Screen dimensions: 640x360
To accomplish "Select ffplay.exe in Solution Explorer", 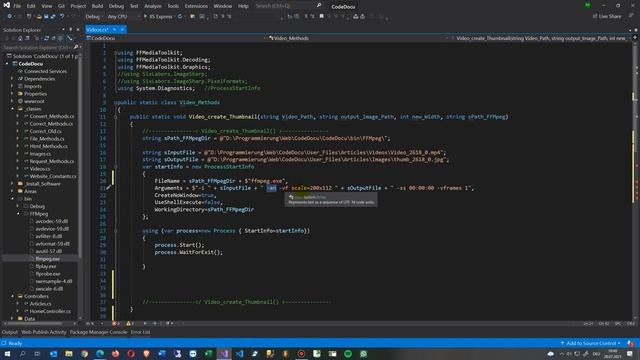I will 46,266.
